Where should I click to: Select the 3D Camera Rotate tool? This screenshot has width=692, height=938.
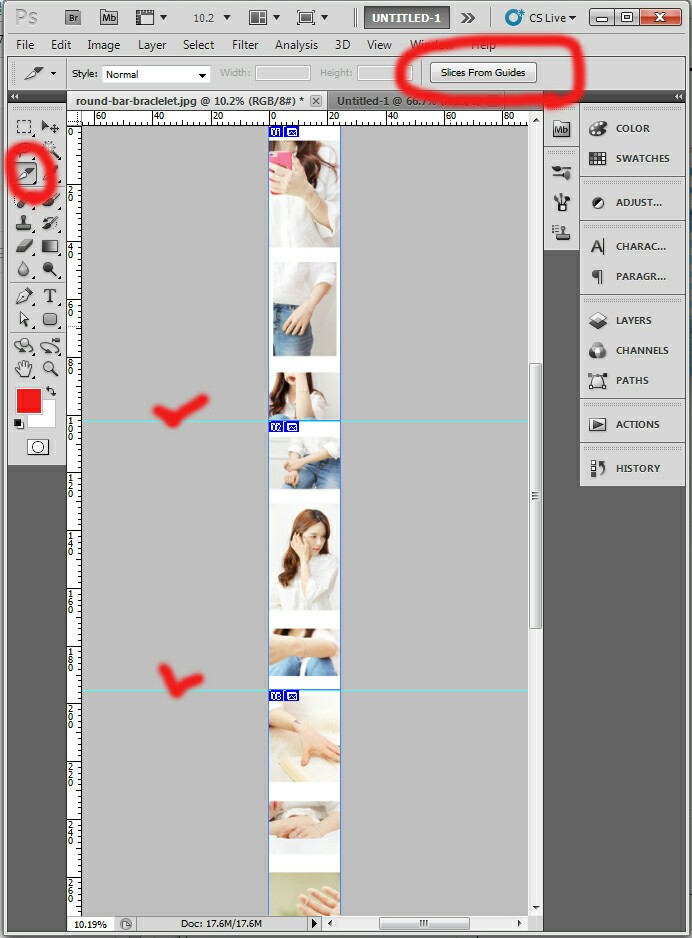50,345
